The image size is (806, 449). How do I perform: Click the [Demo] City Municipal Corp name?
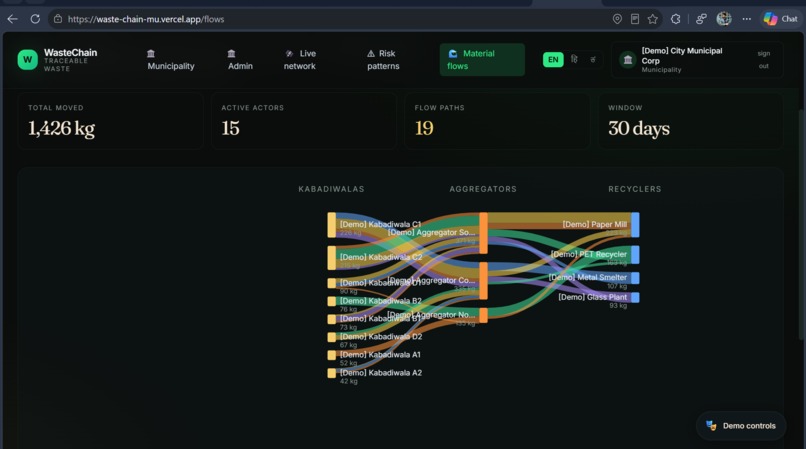tap(682, 56)
